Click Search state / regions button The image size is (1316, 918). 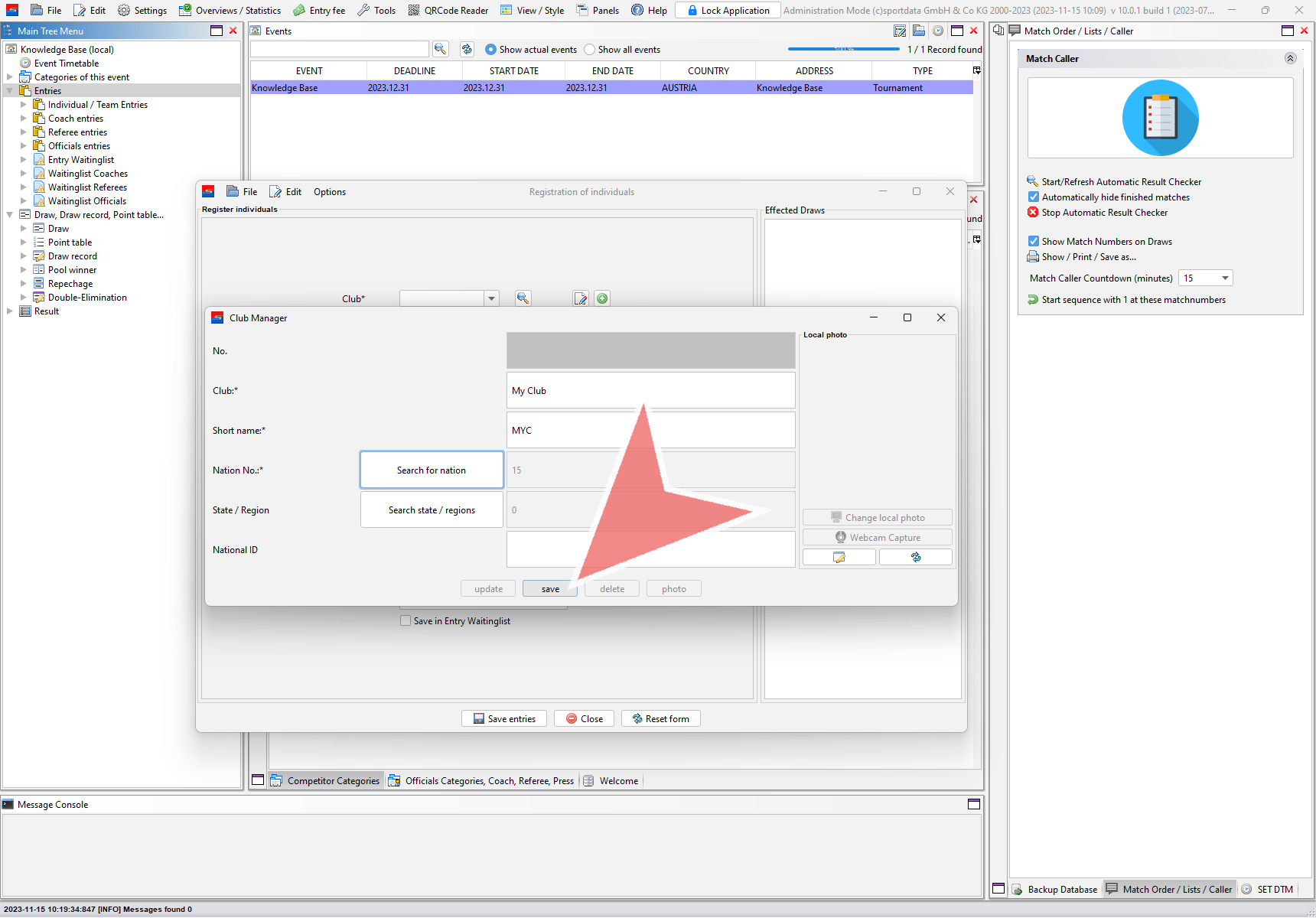coord(432,509)
